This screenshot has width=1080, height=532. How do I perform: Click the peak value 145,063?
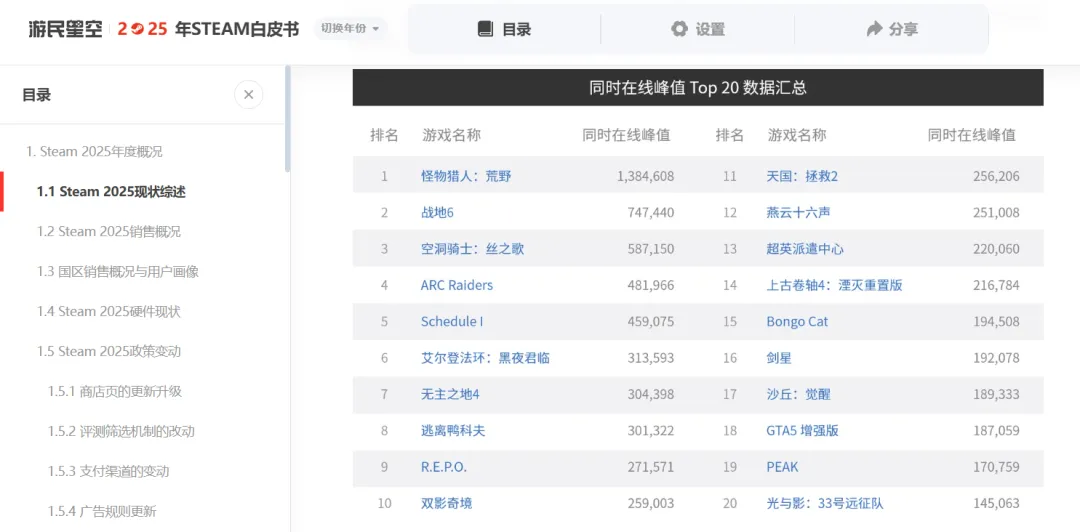(997, 504)
